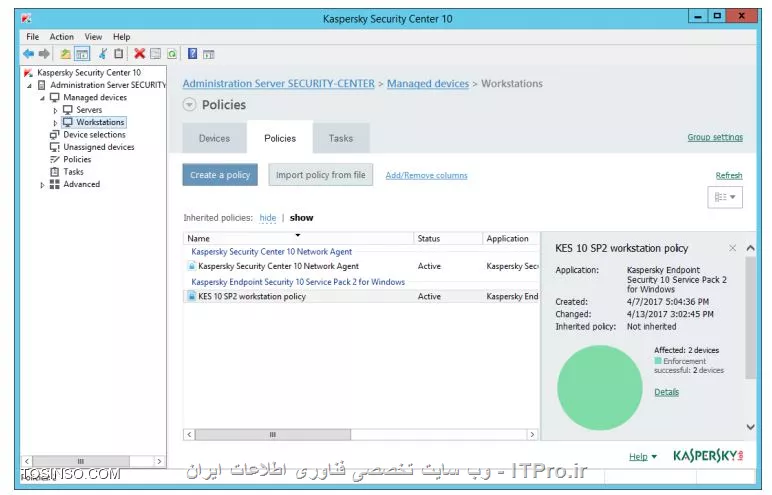The height and width of the screenshot is (495, 772).
Task: Click the up one level folder icon
Action: [65, 54]
